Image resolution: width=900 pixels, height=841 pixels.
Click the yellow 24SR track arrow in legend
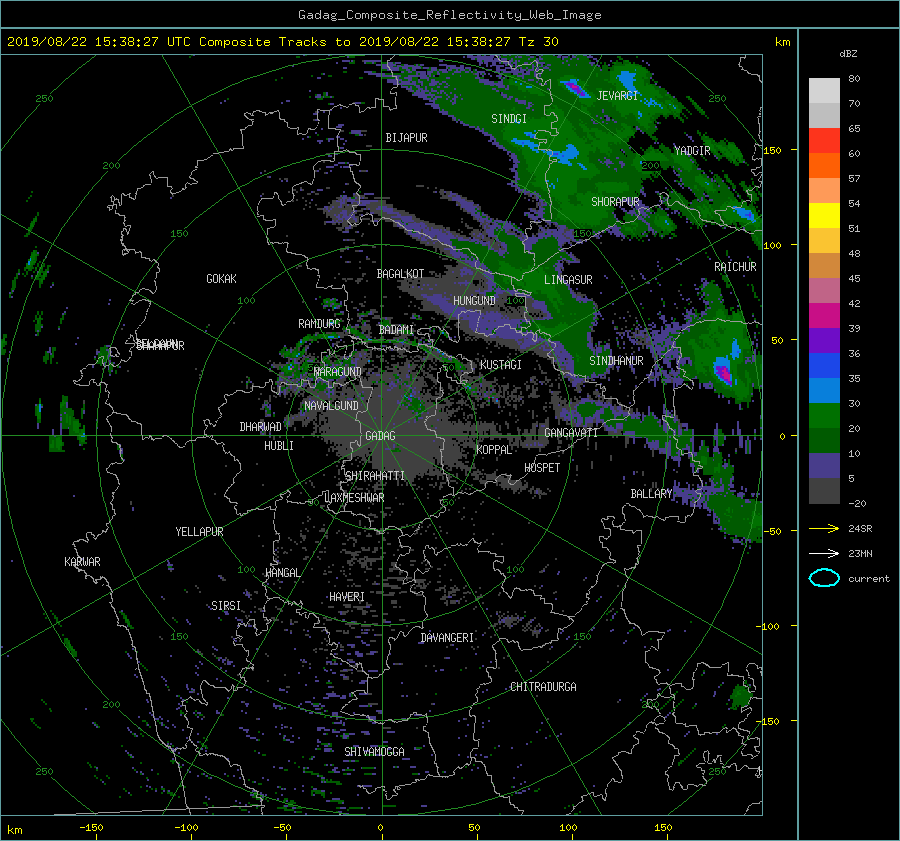pyautogui.click(x=824, y=528)
